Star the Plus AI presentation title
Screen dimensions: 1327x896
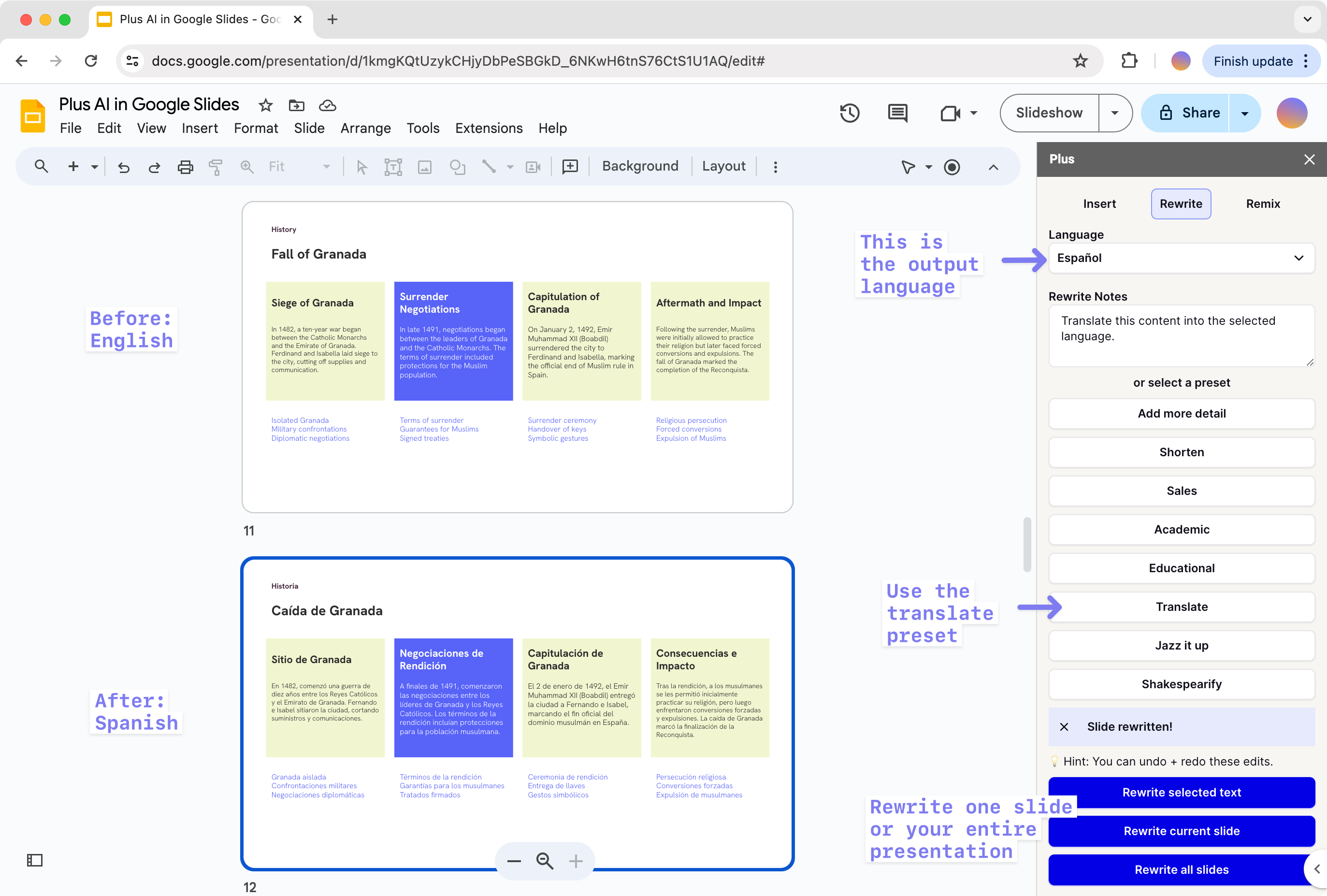(x=265, y=105)
